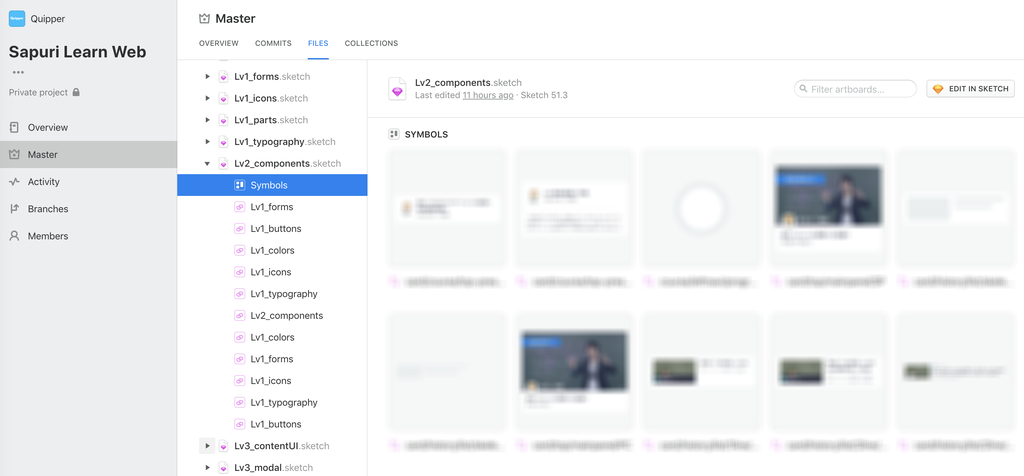Click the Sketch file icon for Lv1_typography.sketch
1024x476 pixels.
[x=223, y=142]
